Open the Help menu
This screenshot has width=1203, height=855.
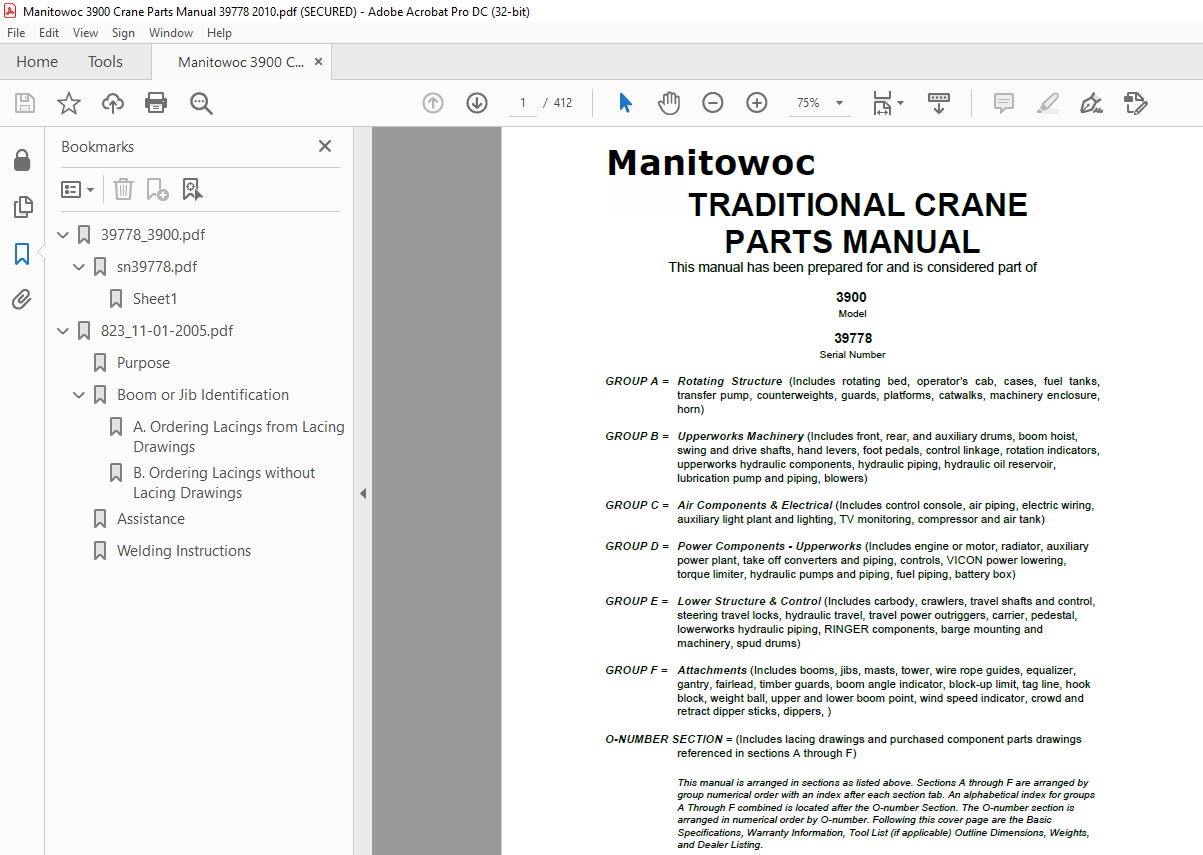pos(219,33)
